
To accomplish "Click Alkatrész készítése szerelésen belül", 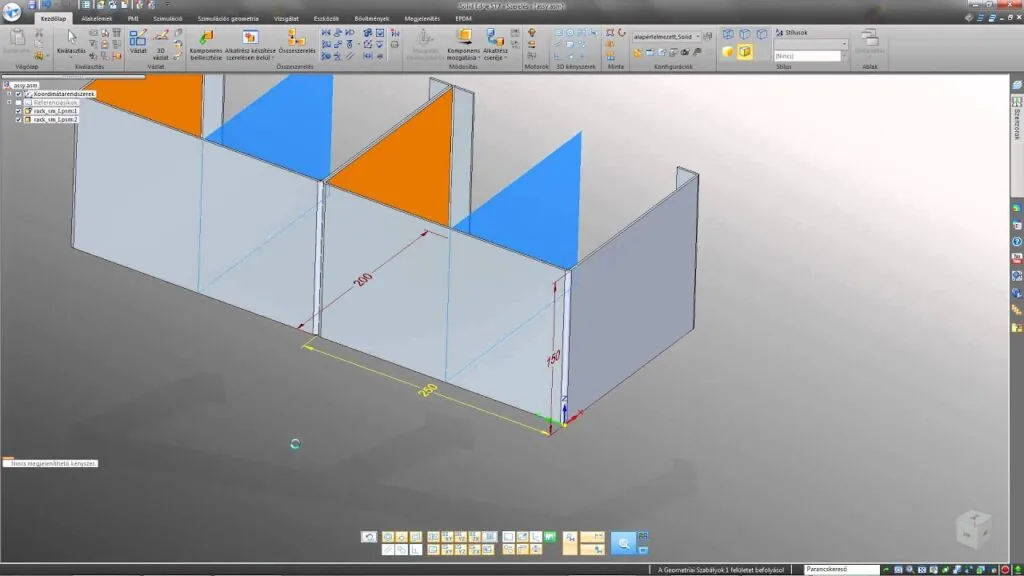I will 250,44.
